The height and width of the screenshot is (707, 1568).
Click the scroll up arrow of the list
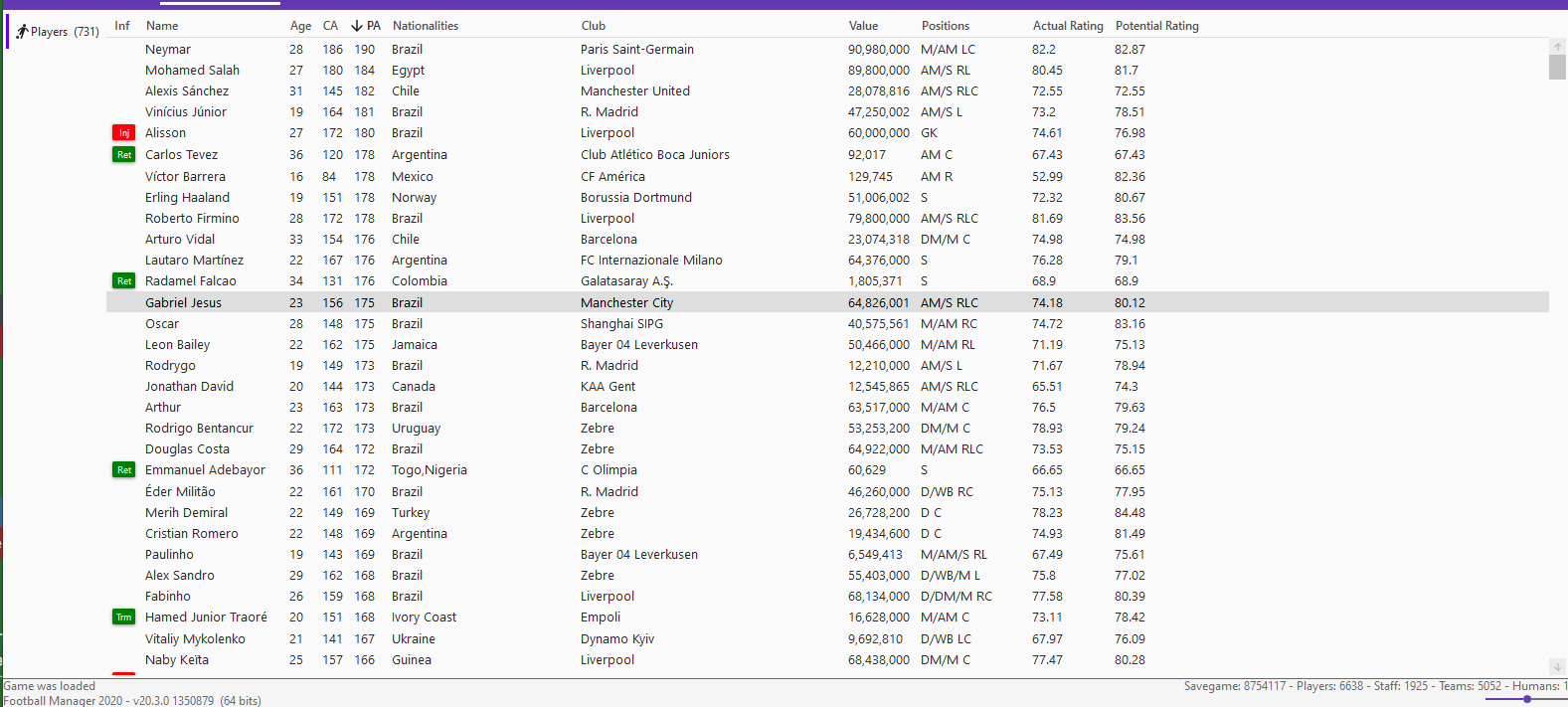1557,47
